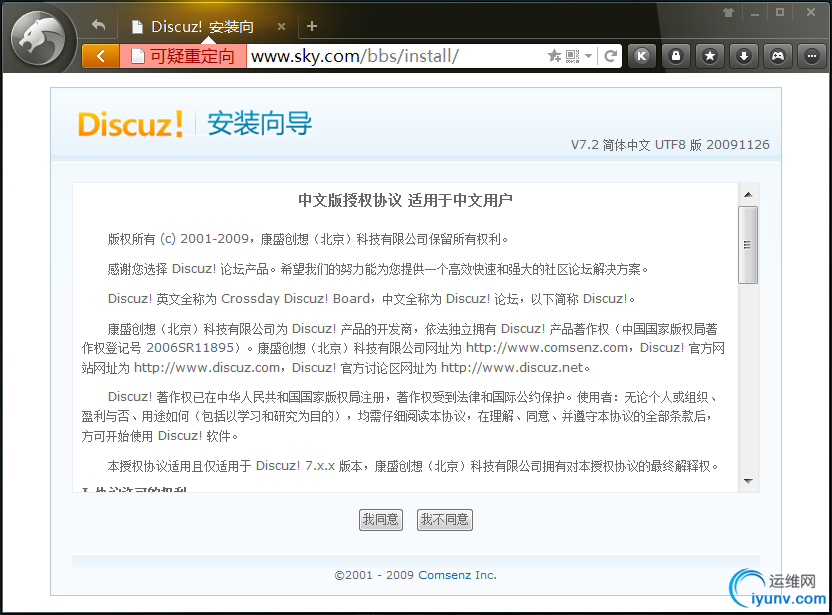Bookmark page with the star icon in address bar
Screen dimensions: 832x615
[554, 56]
